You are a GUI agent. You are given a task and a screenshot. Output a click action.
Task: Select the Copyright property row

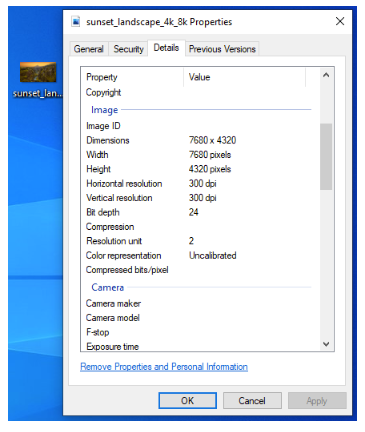[x=103, y=92]
